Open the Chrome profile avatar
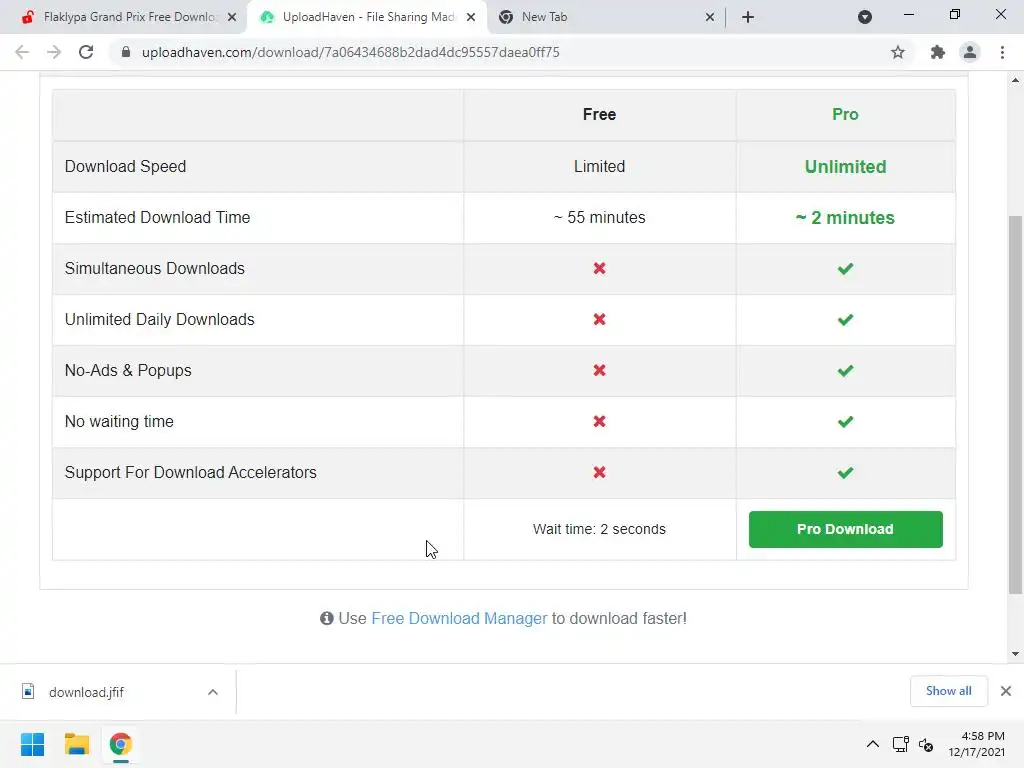The width and height of the screenshot is (1024, 768). pyautogui.click(x=969, y=52)
